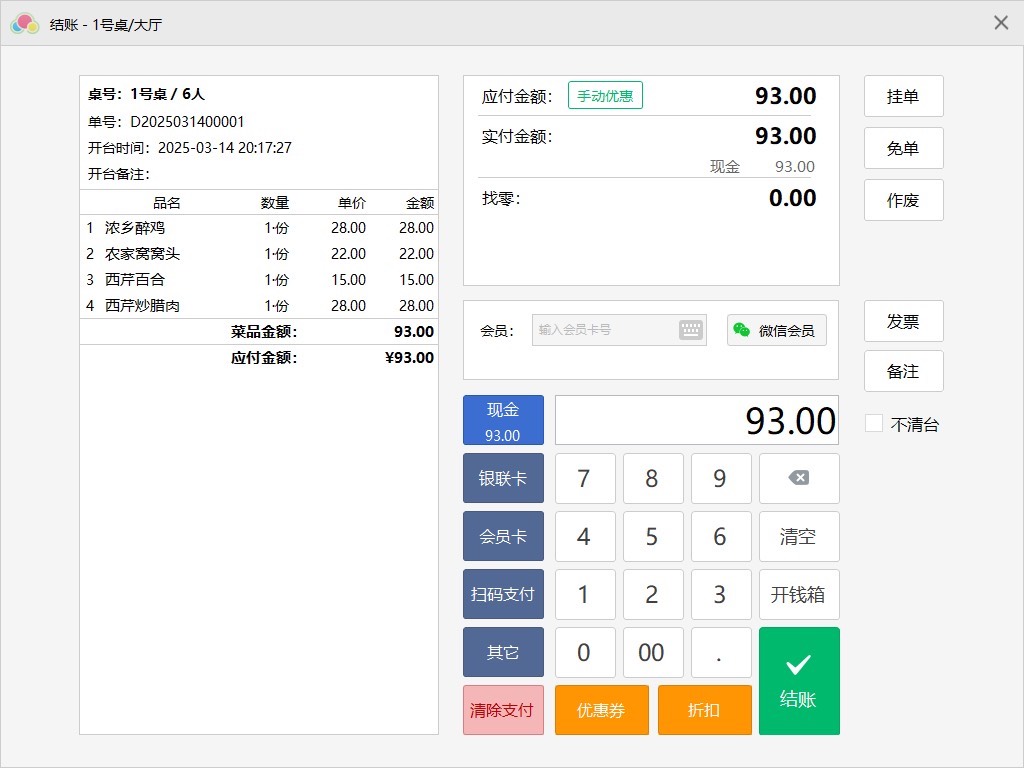Open 其它 payment methods
This screenshot has width=1024, height=768.
tap(503, 653)
